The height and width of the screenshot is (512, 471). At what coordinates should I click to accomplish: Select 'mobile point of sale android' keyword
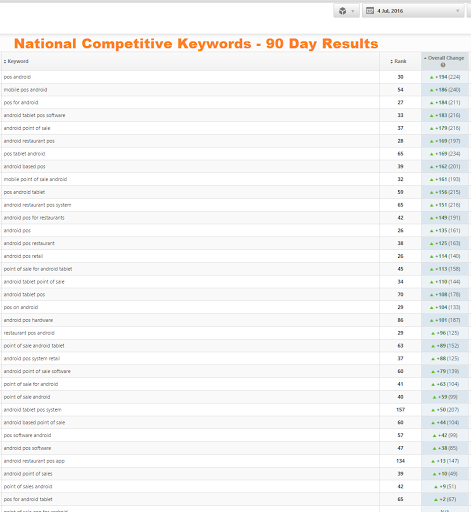point(35,179)
